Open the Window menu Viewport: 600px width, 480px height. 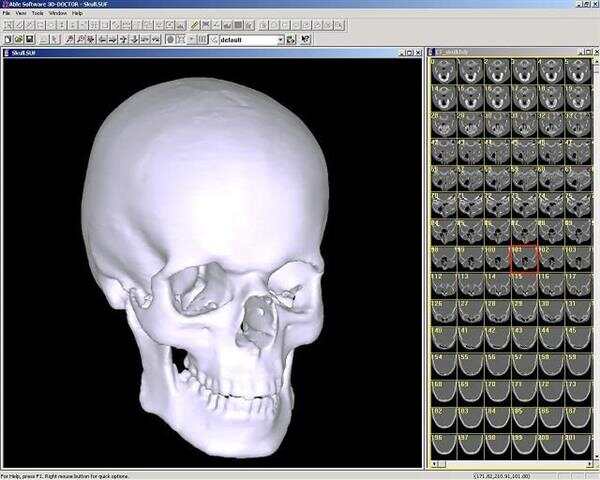[x=58, y=13]
